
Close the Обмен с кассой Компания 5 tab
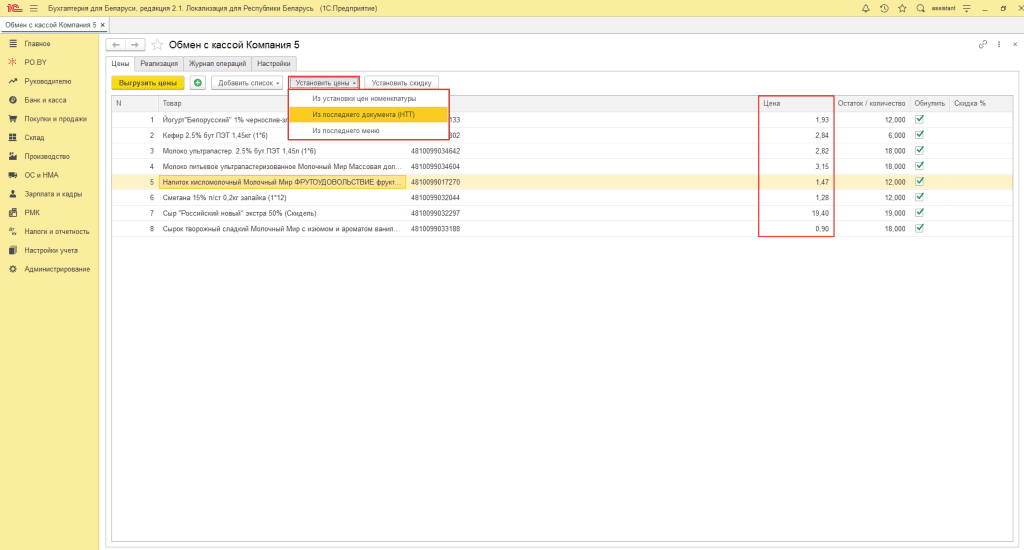click(x=103, y=25)
